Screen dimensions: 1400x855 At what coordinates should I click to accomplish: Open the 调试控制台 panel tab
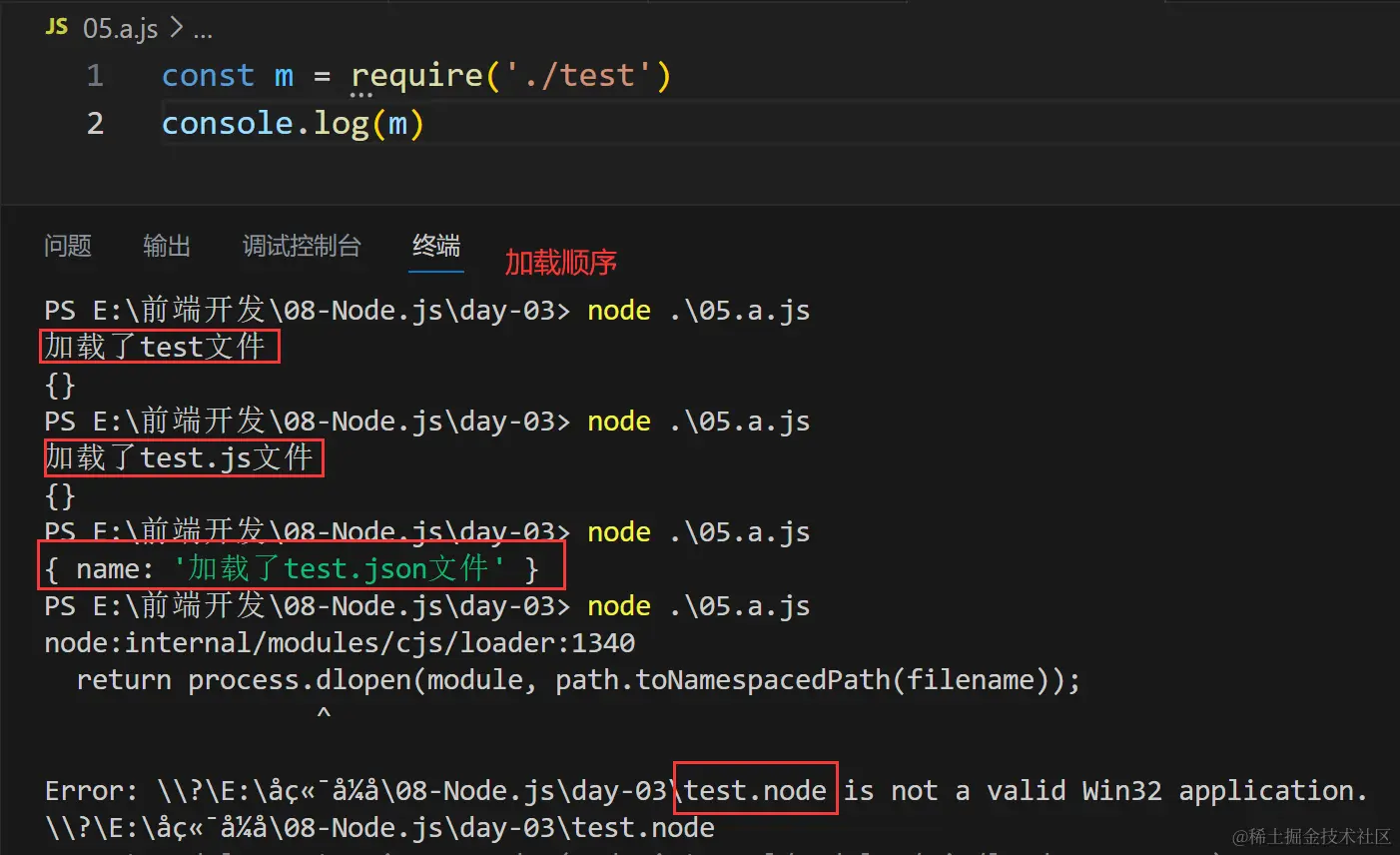pyautogui.click(x=302, y=246)
